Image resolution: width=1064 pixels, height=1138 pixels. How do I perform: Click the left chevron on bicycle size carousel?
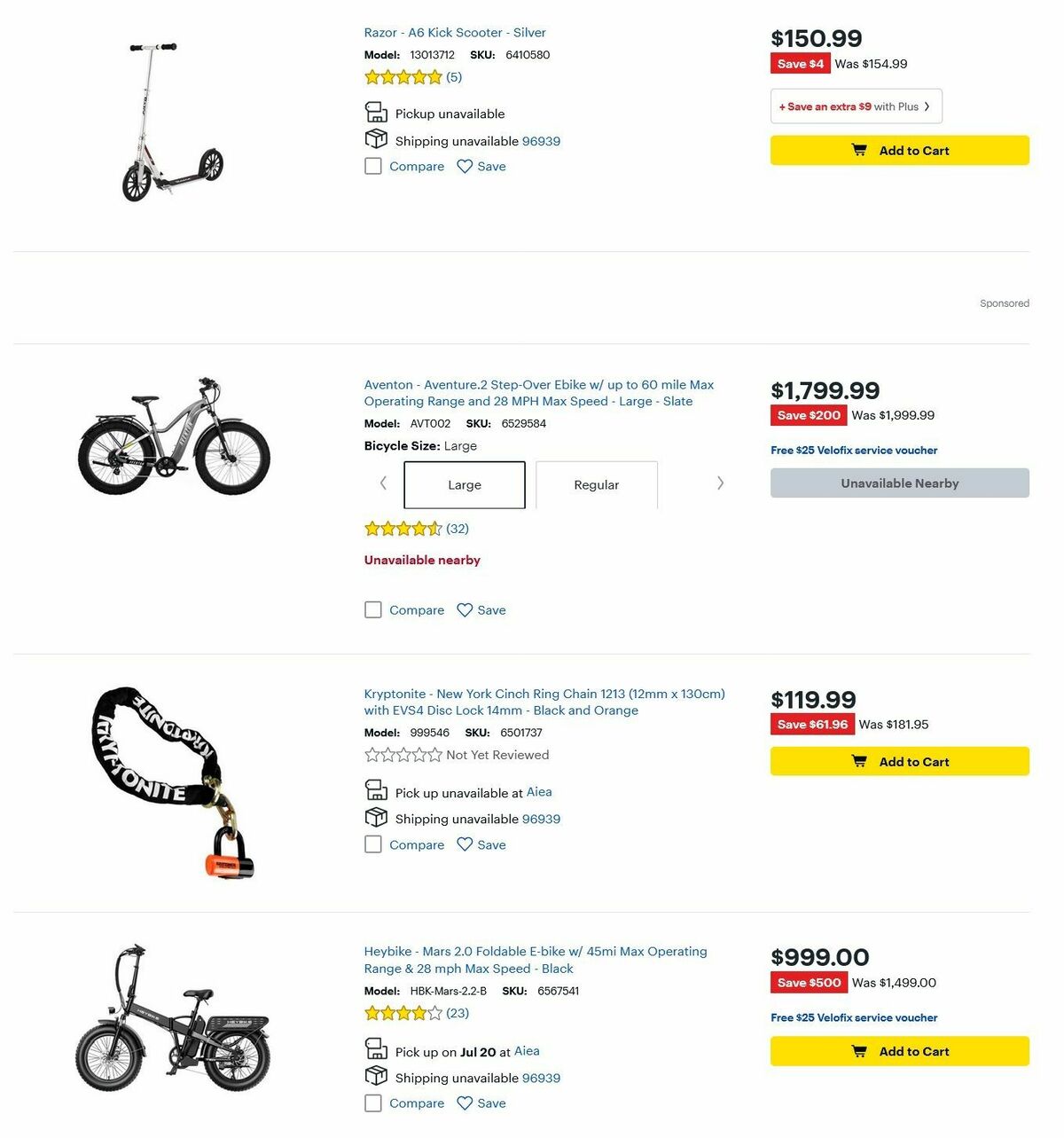pyautogui.click(x=383, y=483)
